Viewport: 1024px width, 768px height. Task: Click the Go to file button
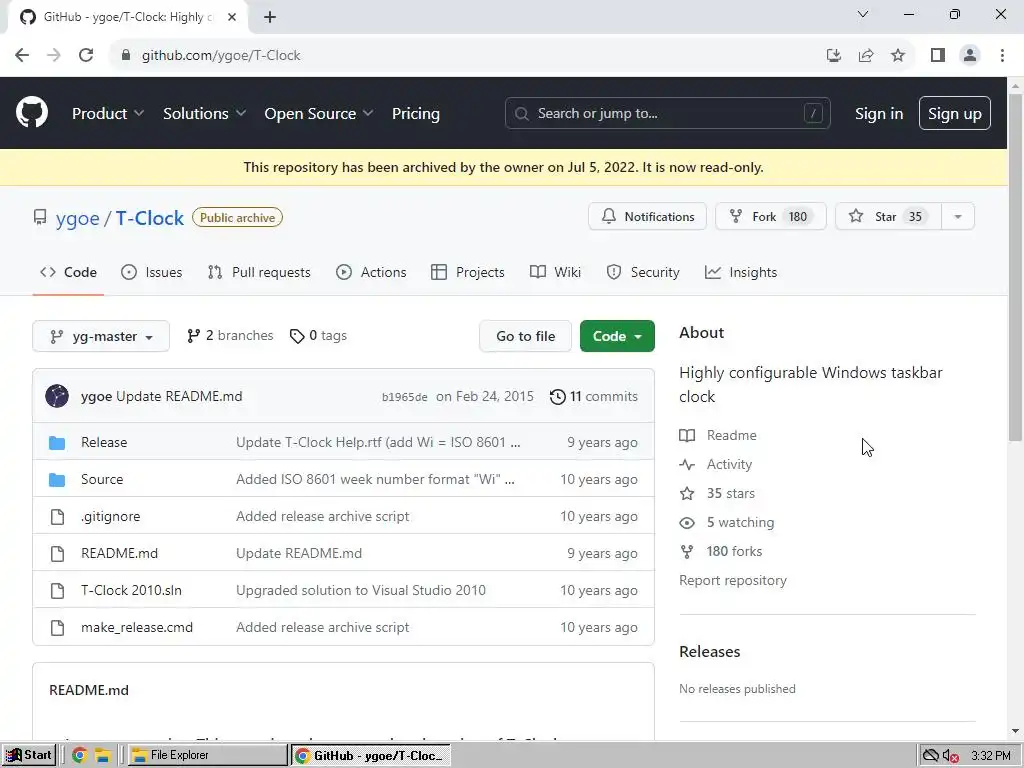[x=525, y=336]
